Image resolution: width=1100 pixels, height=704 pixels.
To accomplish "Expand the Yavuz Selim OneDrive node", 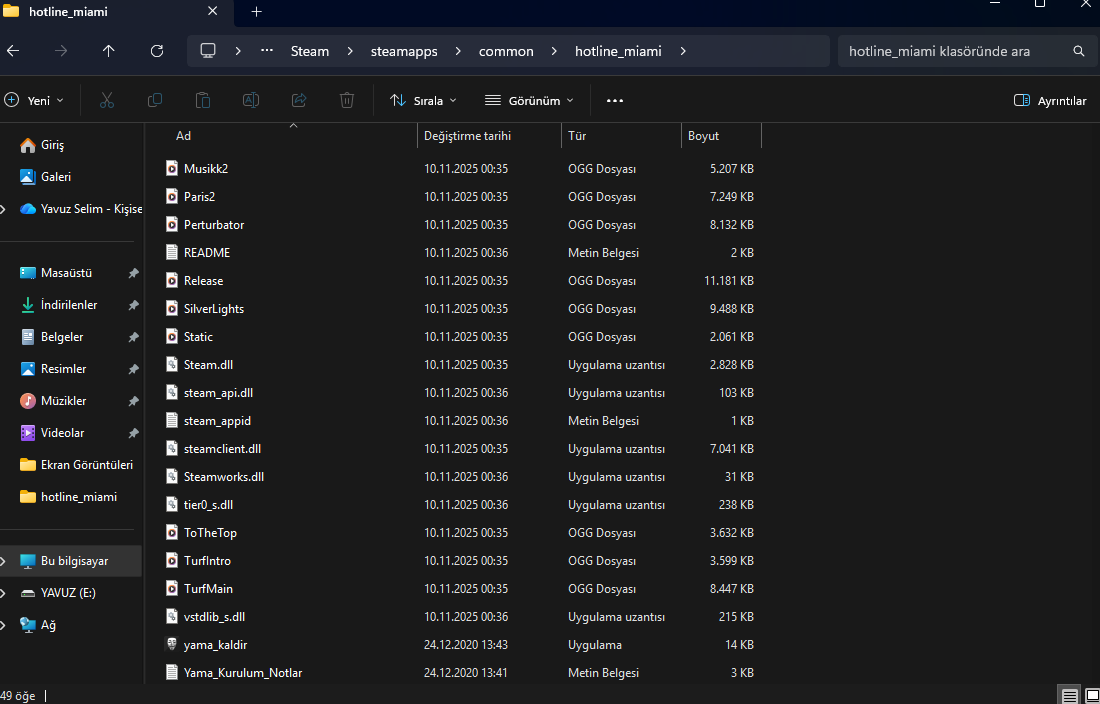I will (x=4, y=209).
